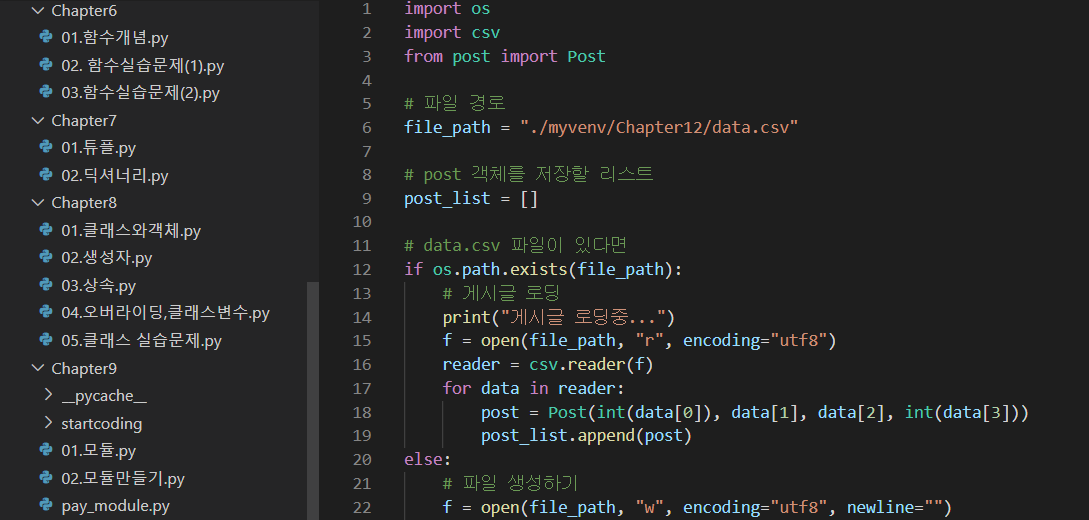Open file 03.함수실습문제(2).py
The image size is (1089, 520).
click(x=140, y=93)
